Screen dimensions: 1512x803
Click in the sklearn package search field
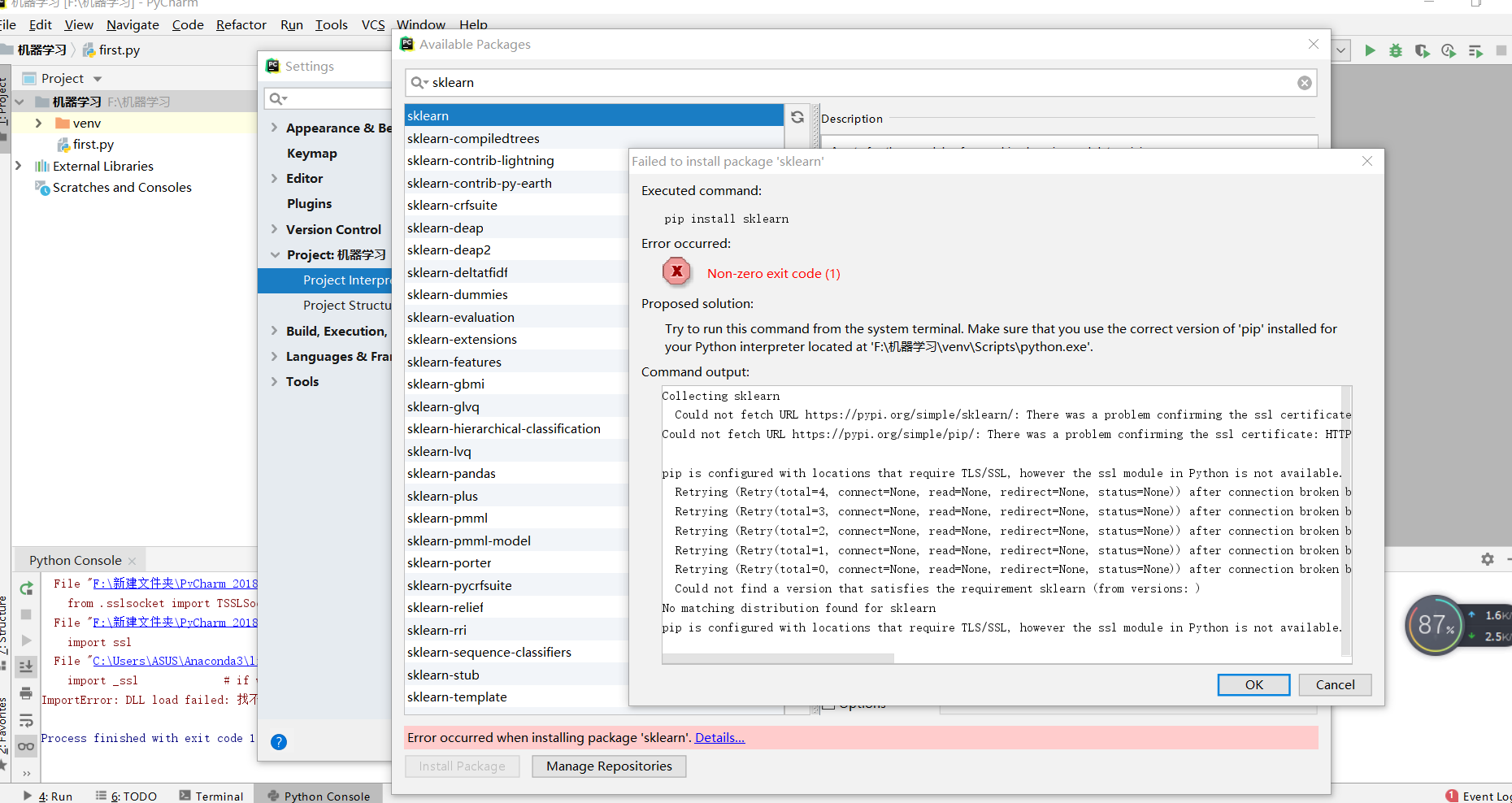861,83
